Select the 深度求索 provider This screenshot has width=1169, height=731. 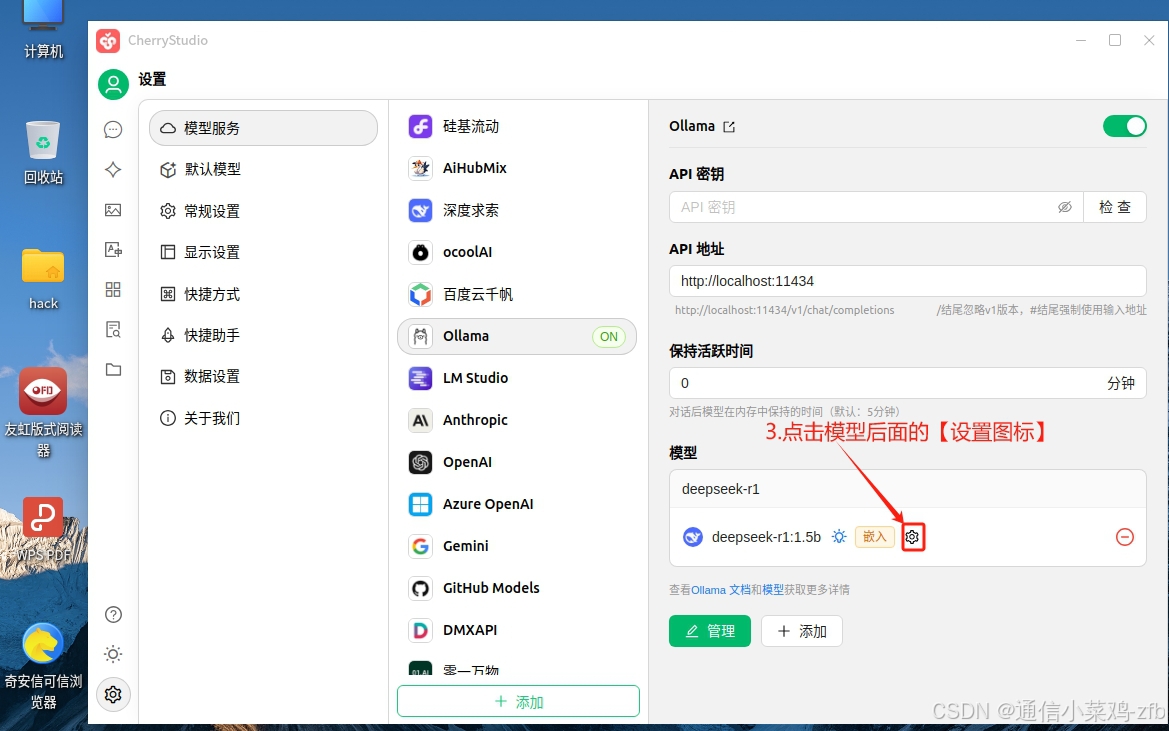point(517,210)
